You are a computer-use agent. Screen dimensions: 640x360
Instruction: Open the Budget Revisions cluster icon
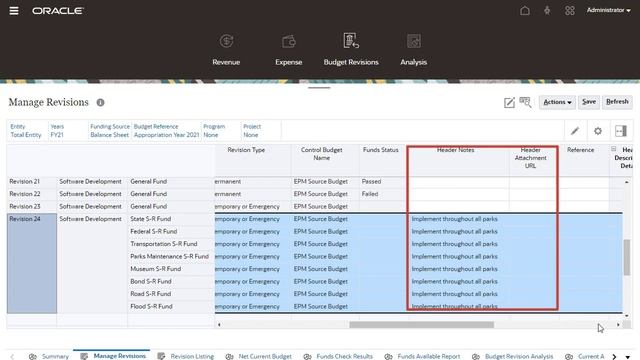(x=351, y=50)
